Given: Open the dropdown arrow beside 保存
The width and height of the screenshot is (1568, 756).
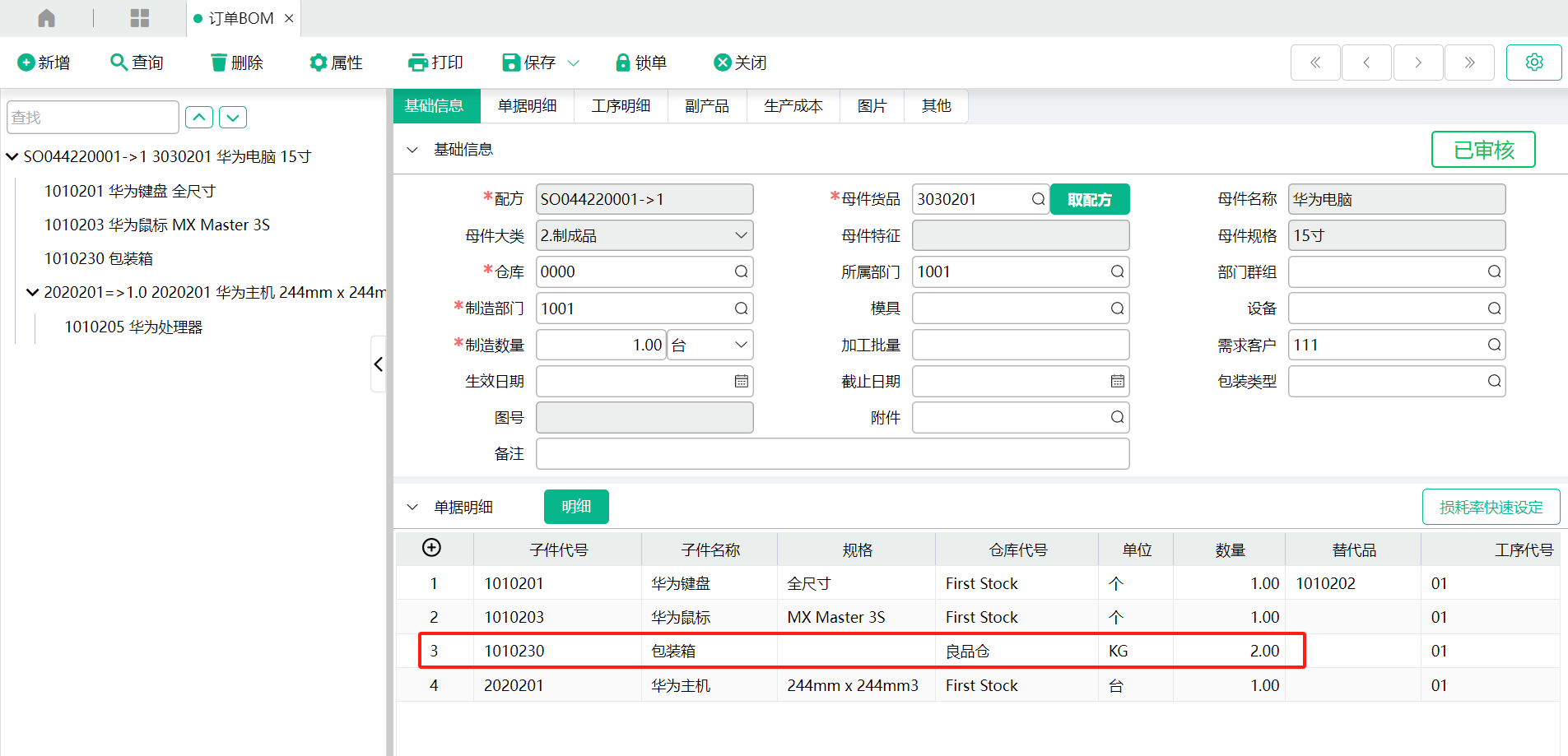Looking at the screenshot, I should 574,63.
